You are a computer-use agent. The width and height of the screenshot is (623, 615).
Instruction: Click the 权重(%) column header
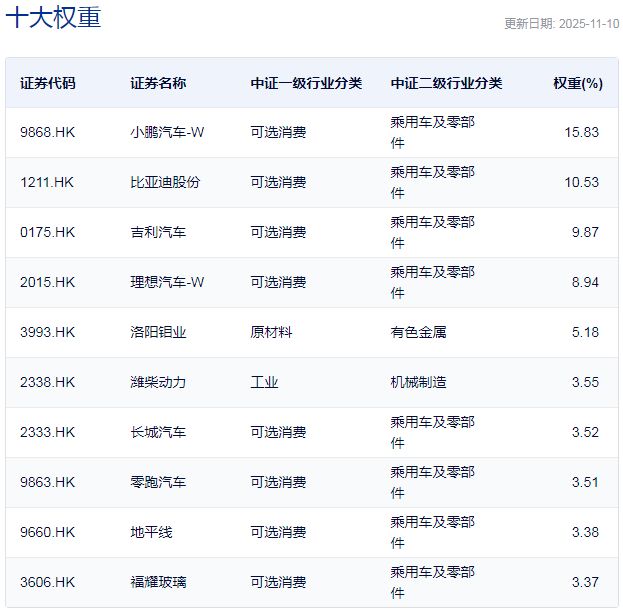point(578,83)
